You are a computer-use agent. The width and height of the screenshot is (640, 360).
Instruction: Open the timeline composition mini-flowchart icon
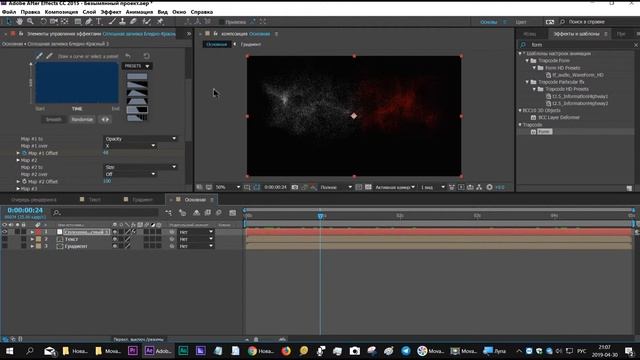(169, 213)
